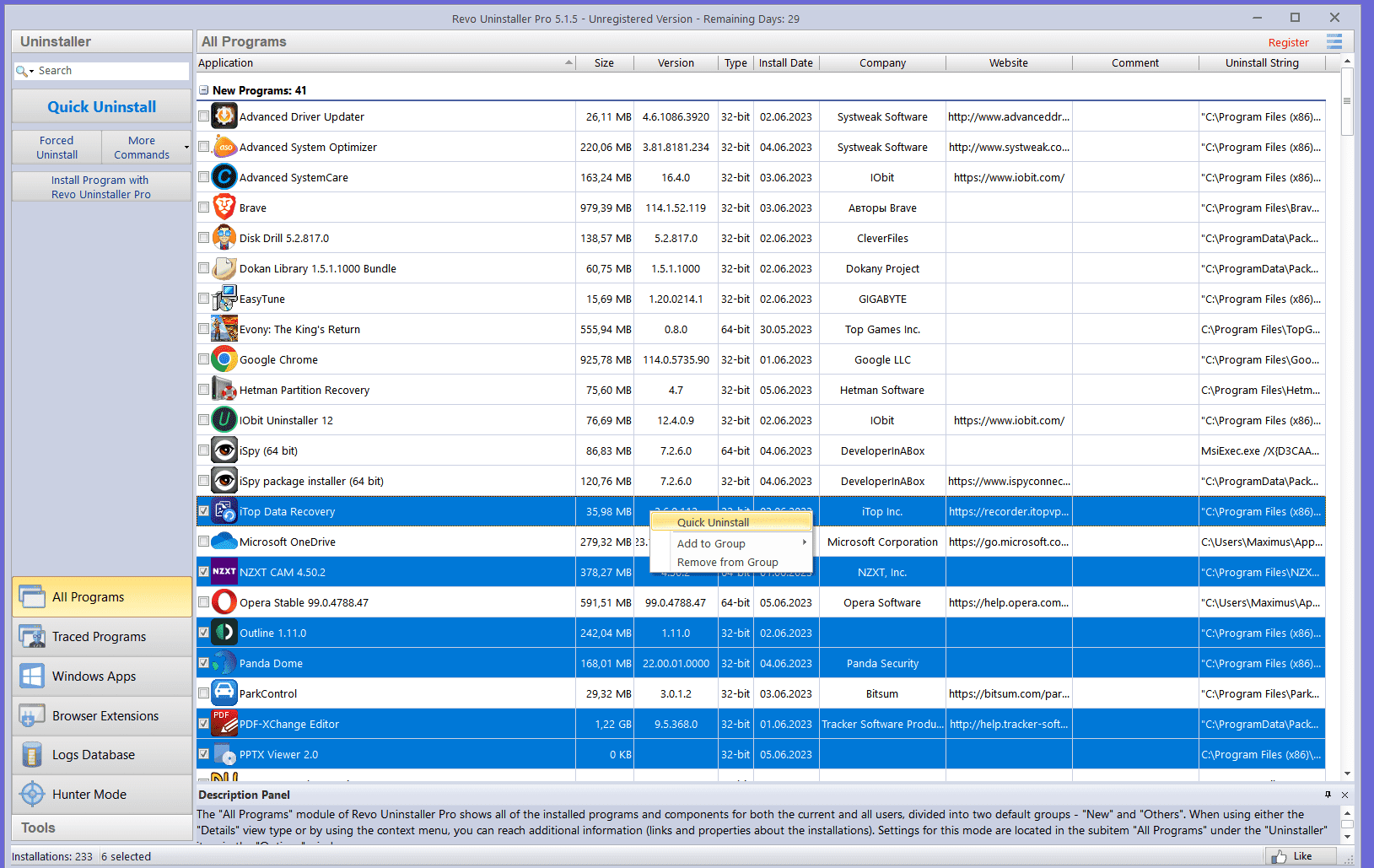Open the search options dropdown arrow
The width and height of the screenshot is (1374, 868).
32,72
